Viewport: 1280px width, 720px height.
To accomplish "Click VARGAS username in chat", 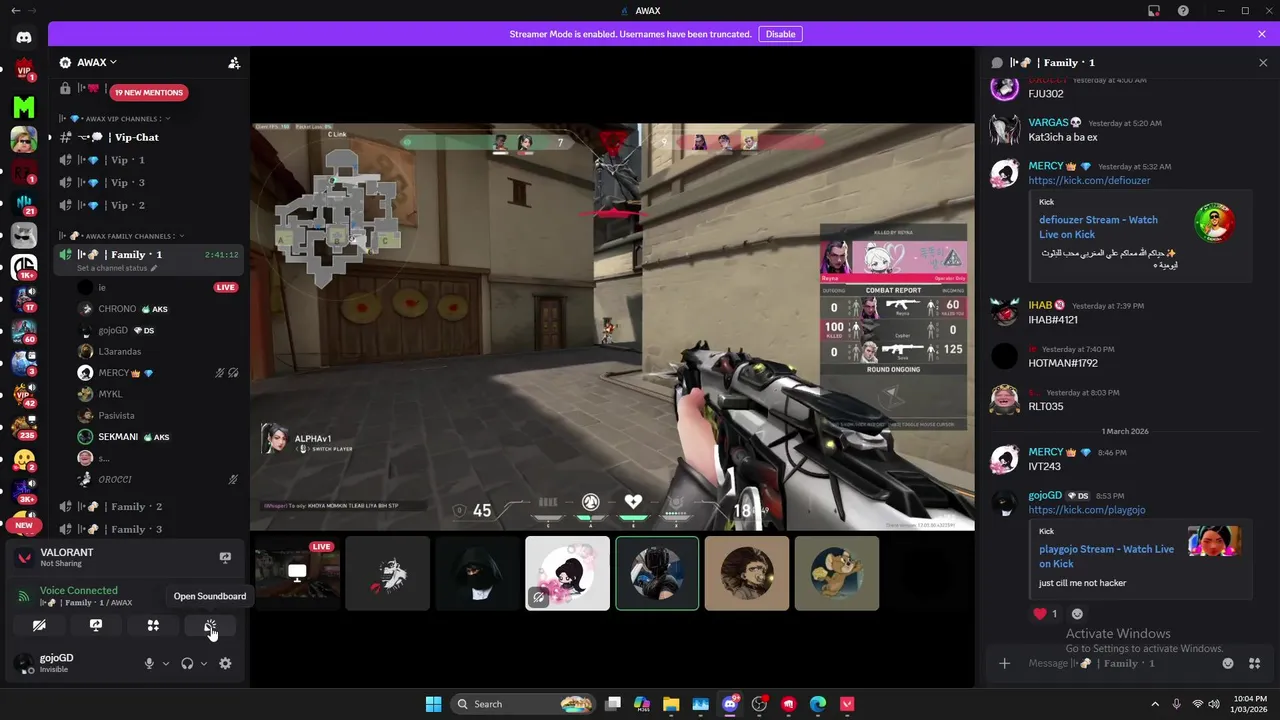I will (x=1049, y=123).
